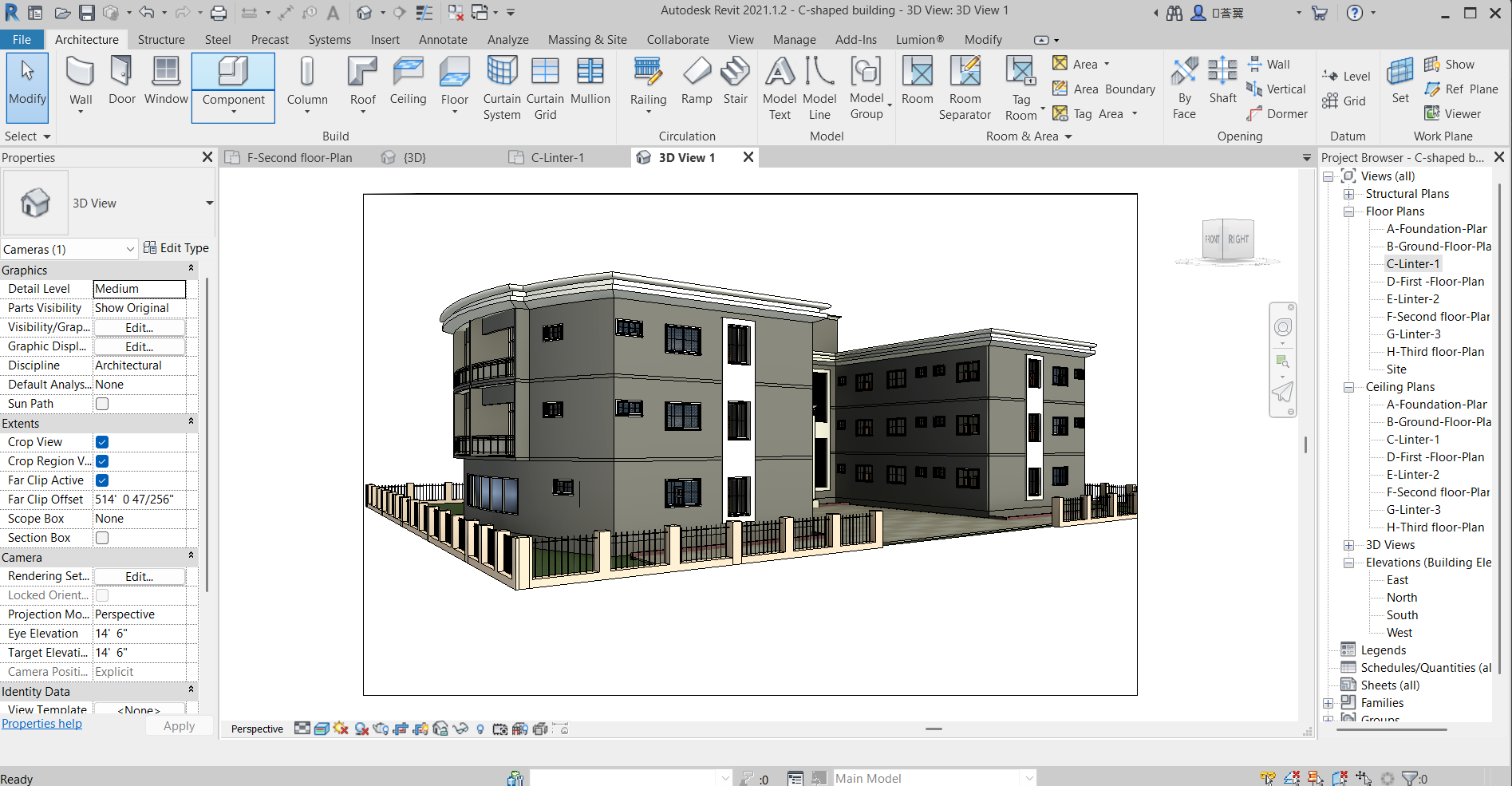Collapse the Camera properties section
This screenshot has width=1512, height=786.
pyautogui.click(x=191, y=557)
